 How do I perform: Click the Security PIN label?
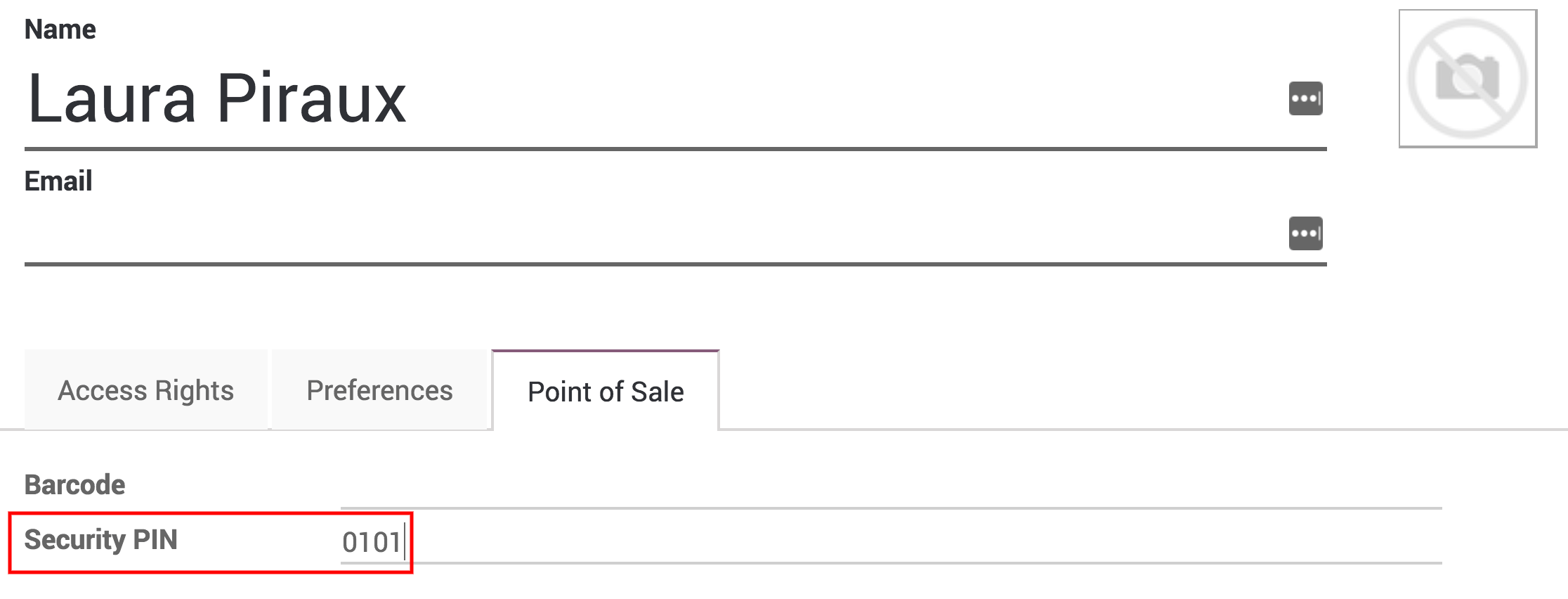(x=101, y=541)
